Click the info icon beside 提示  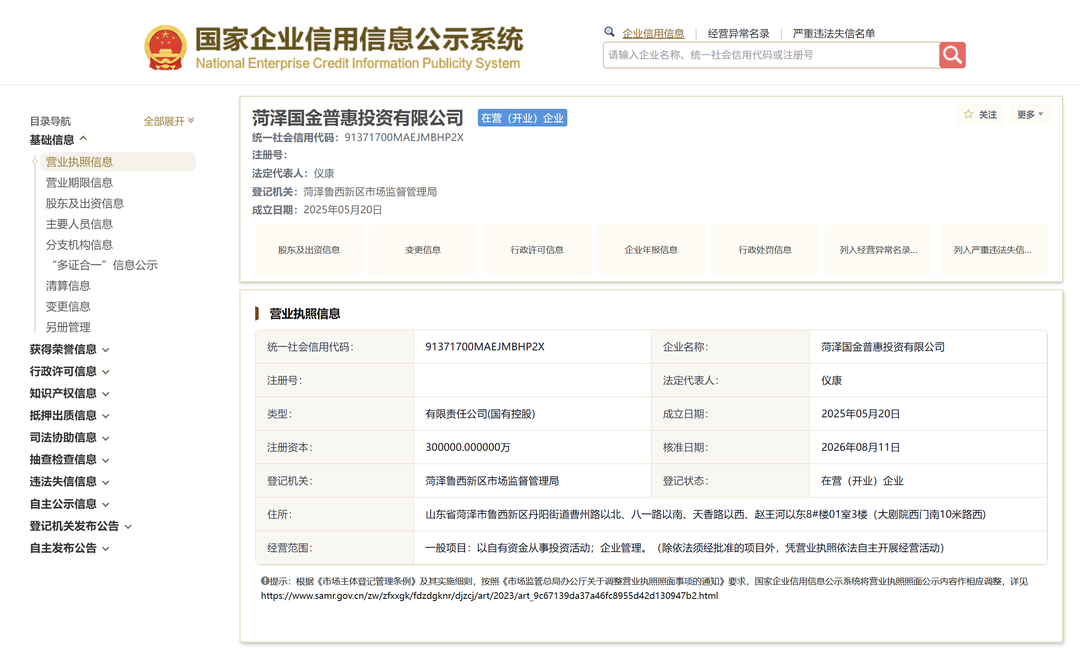coord(264,581)
